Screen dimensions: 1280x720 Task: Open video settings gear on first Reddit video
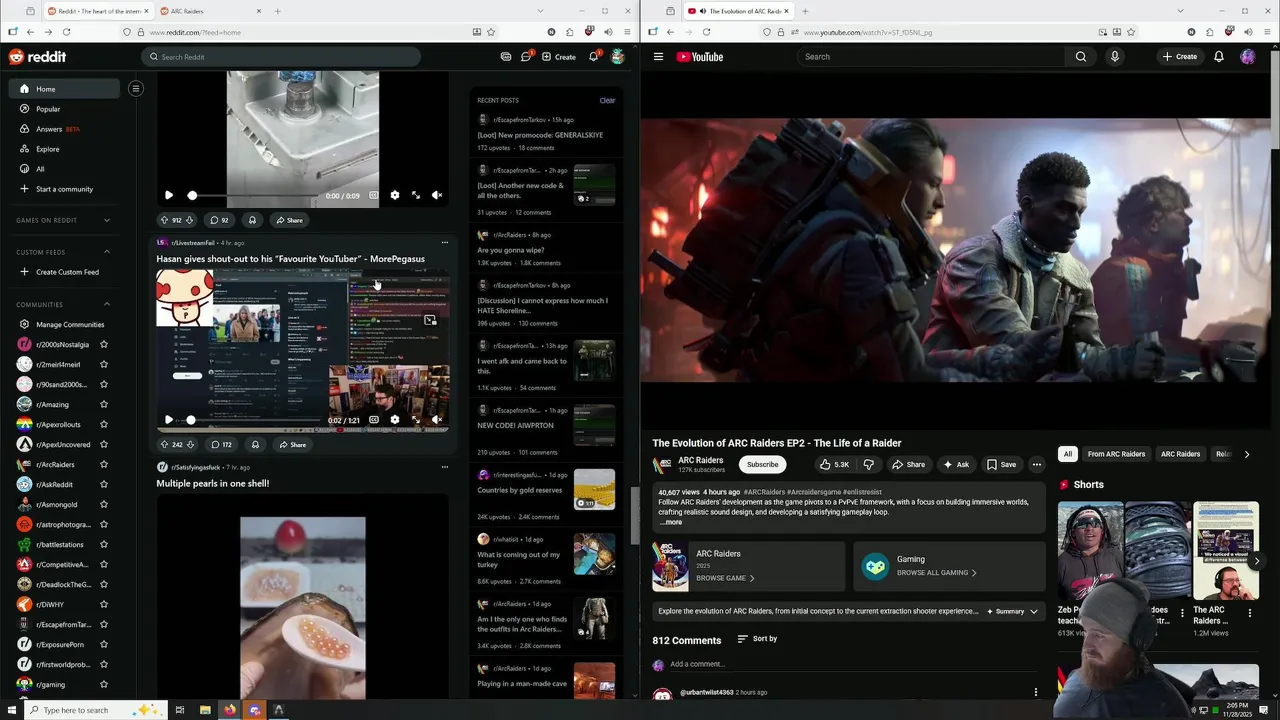pos(394,196)
